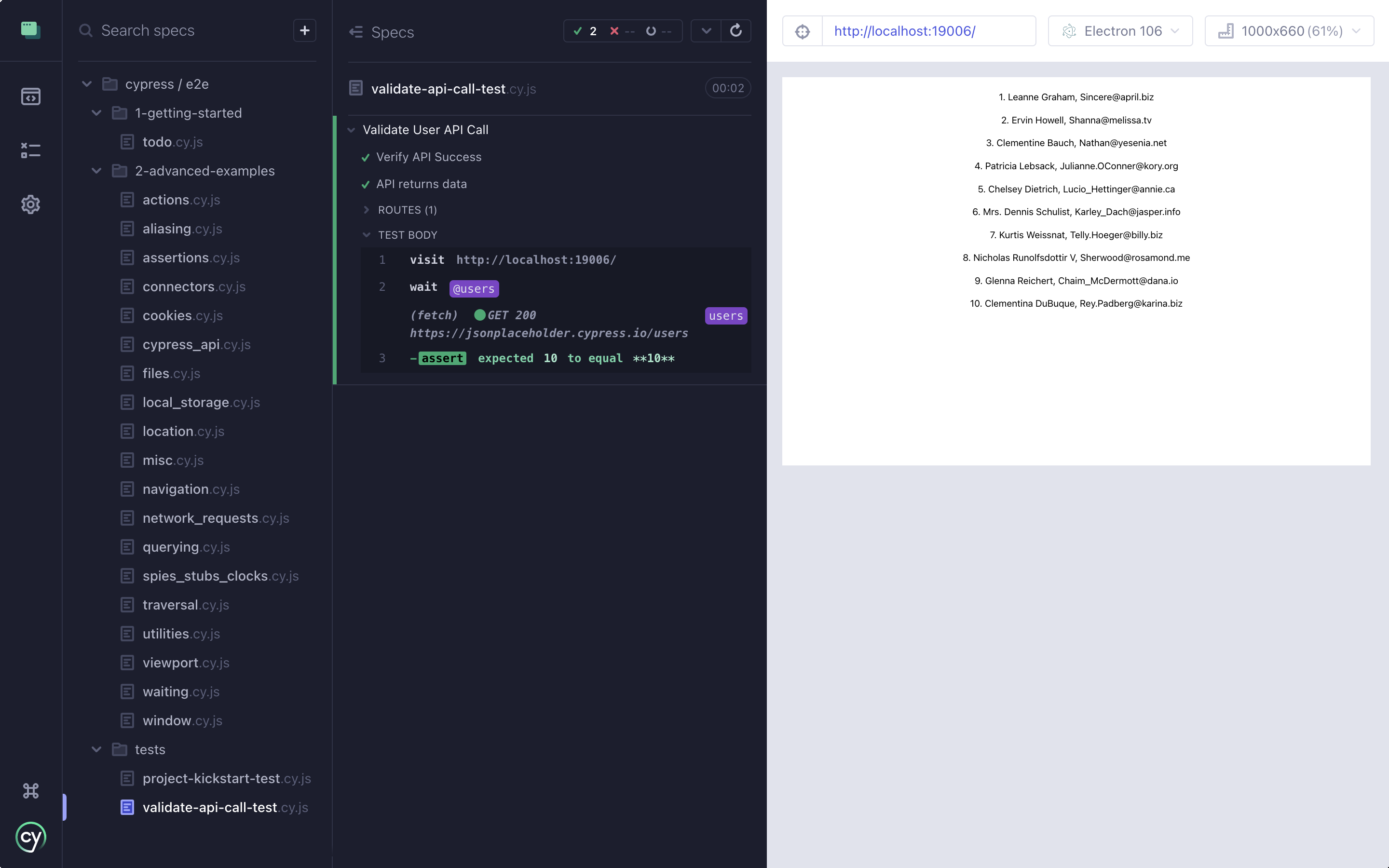The image size is (1389, 868).
Task: Click the @users alias badge in step 2
Action: pyautogui.click(x=473, y=288)
